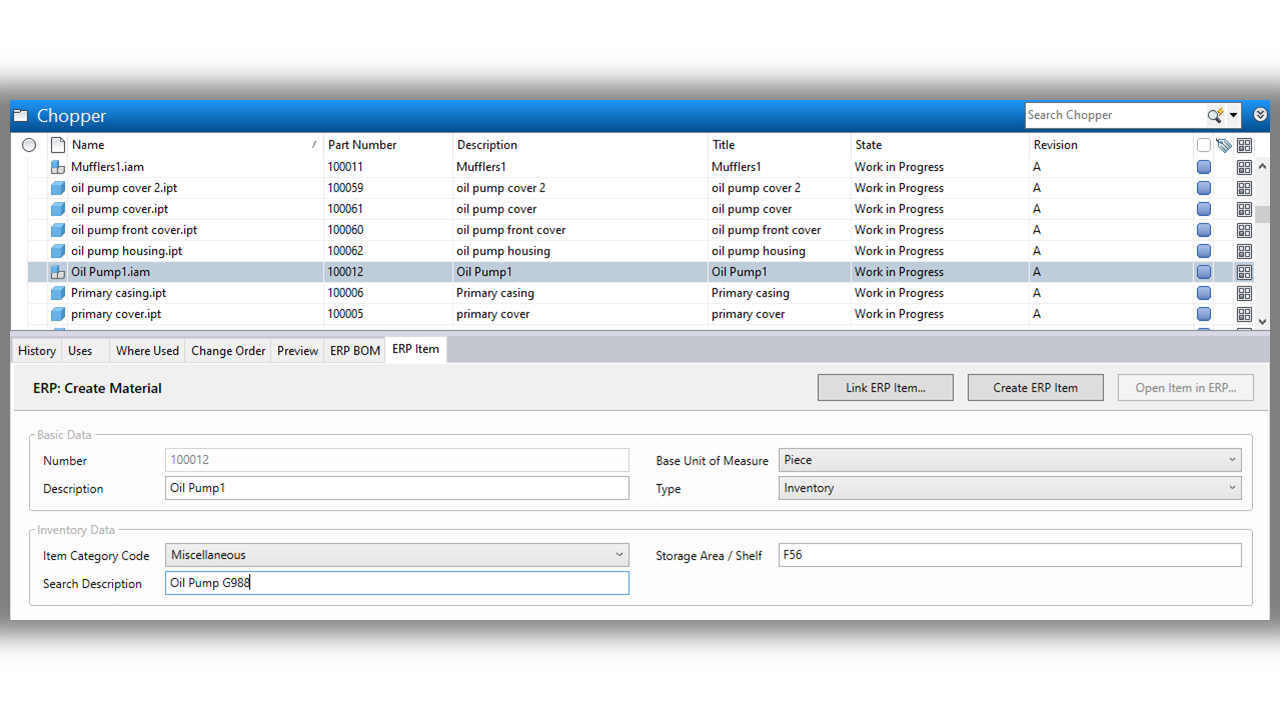The image size is (1280, 720).
Task: Open the Where Used tab
Action: point(147,350)
